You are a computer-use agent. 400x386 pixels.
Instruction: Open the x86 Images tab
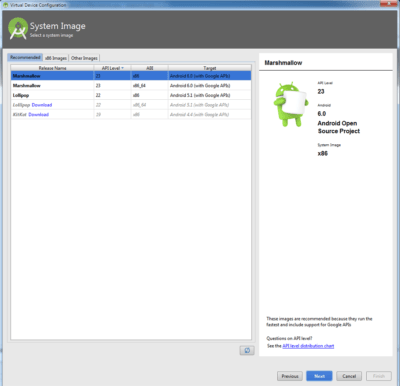tap(56, 58)
